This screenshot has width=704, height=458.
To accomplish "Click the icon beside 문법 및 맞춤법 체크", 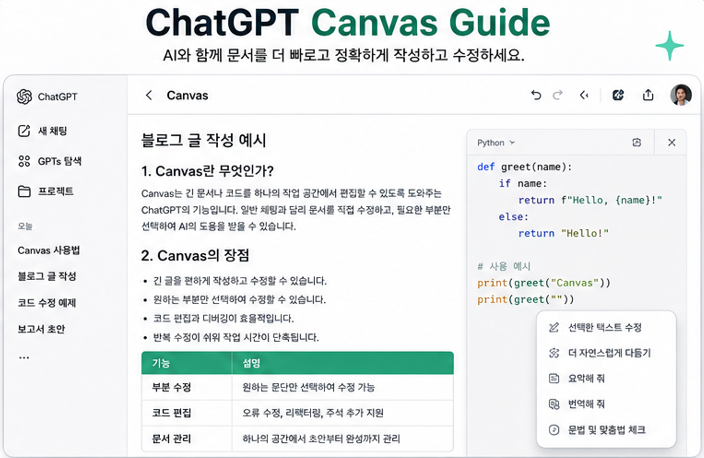I will [x=554, y=430].
